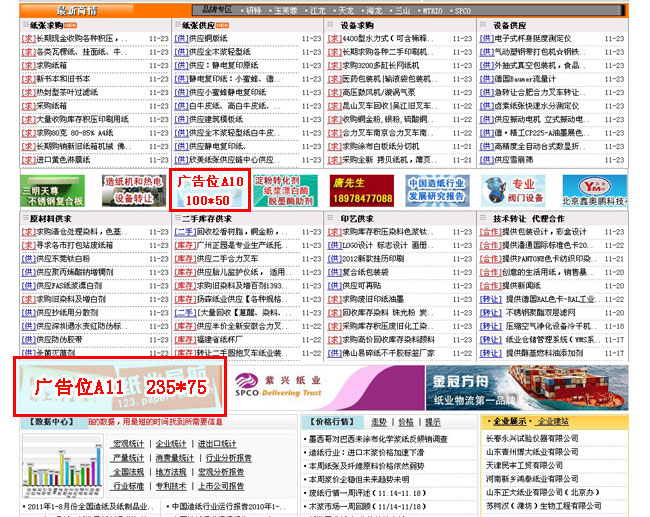Click the 广告位A10 100*50 ad slot
This screenshot has height=517, width=650.
[211, 191]
